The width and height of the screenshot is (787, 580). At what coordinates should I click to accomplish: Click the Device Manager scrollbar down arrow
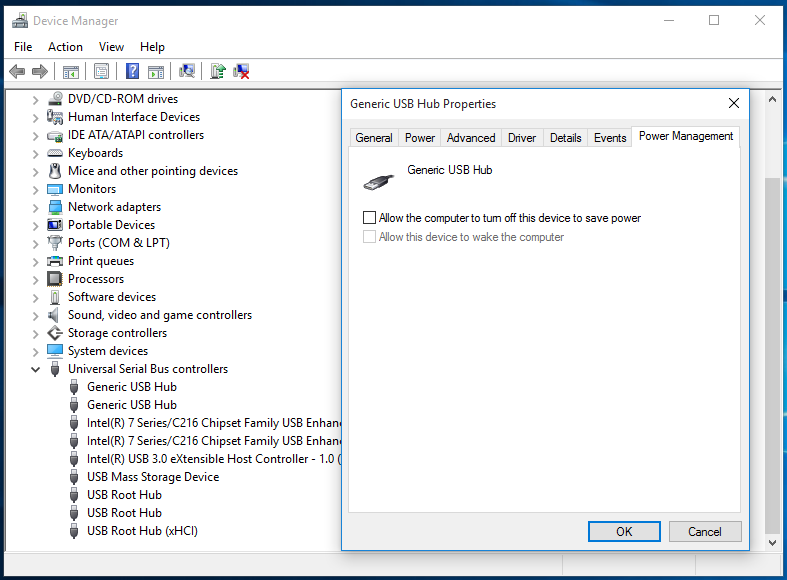tap(772, 542)
